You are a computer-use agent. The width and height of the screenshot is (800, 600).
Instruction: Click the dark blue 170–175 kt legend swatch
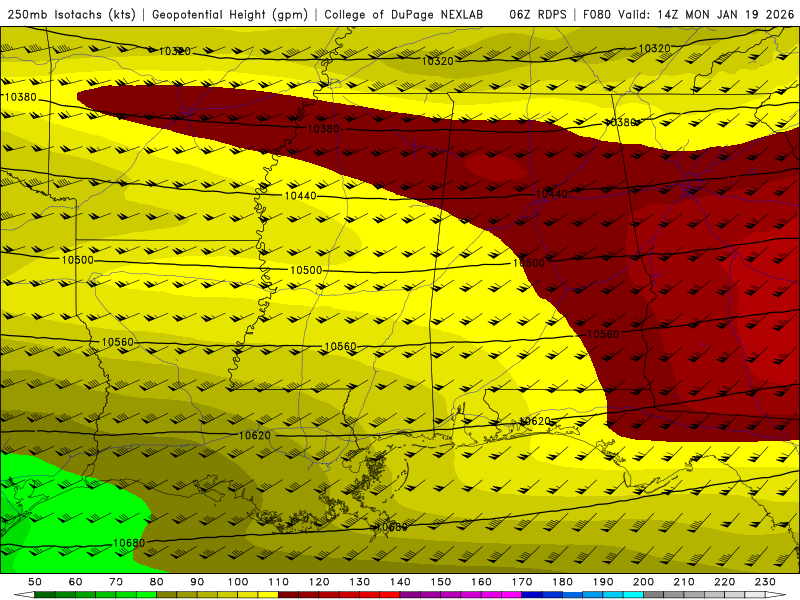532,595
